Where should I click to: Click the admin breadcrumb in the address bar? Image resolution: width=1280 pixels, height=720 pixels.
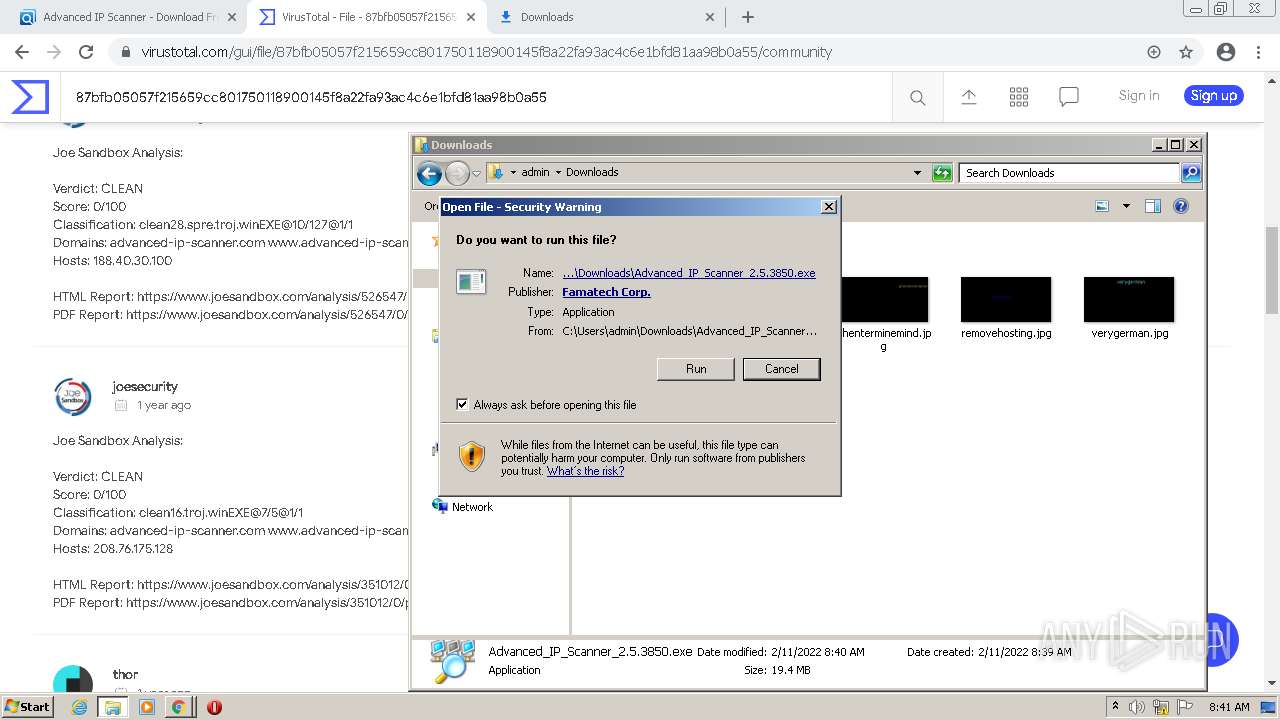click(535, 172)
